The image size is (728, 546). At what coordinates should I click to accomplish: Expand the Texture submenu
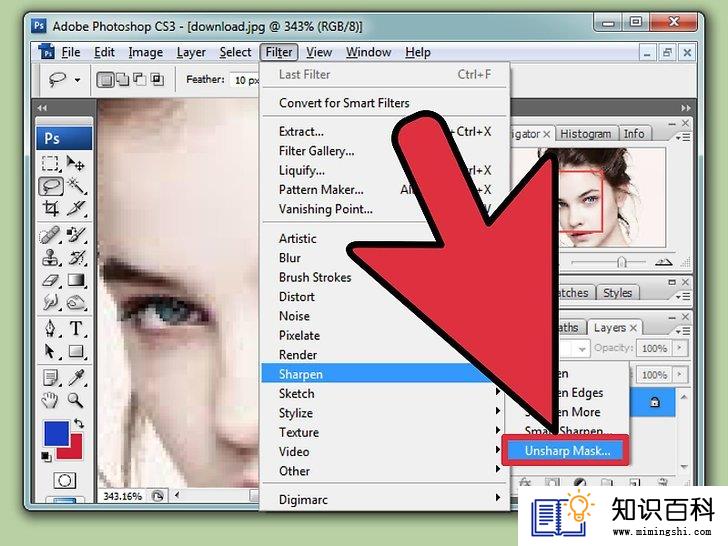click(498, 430)
